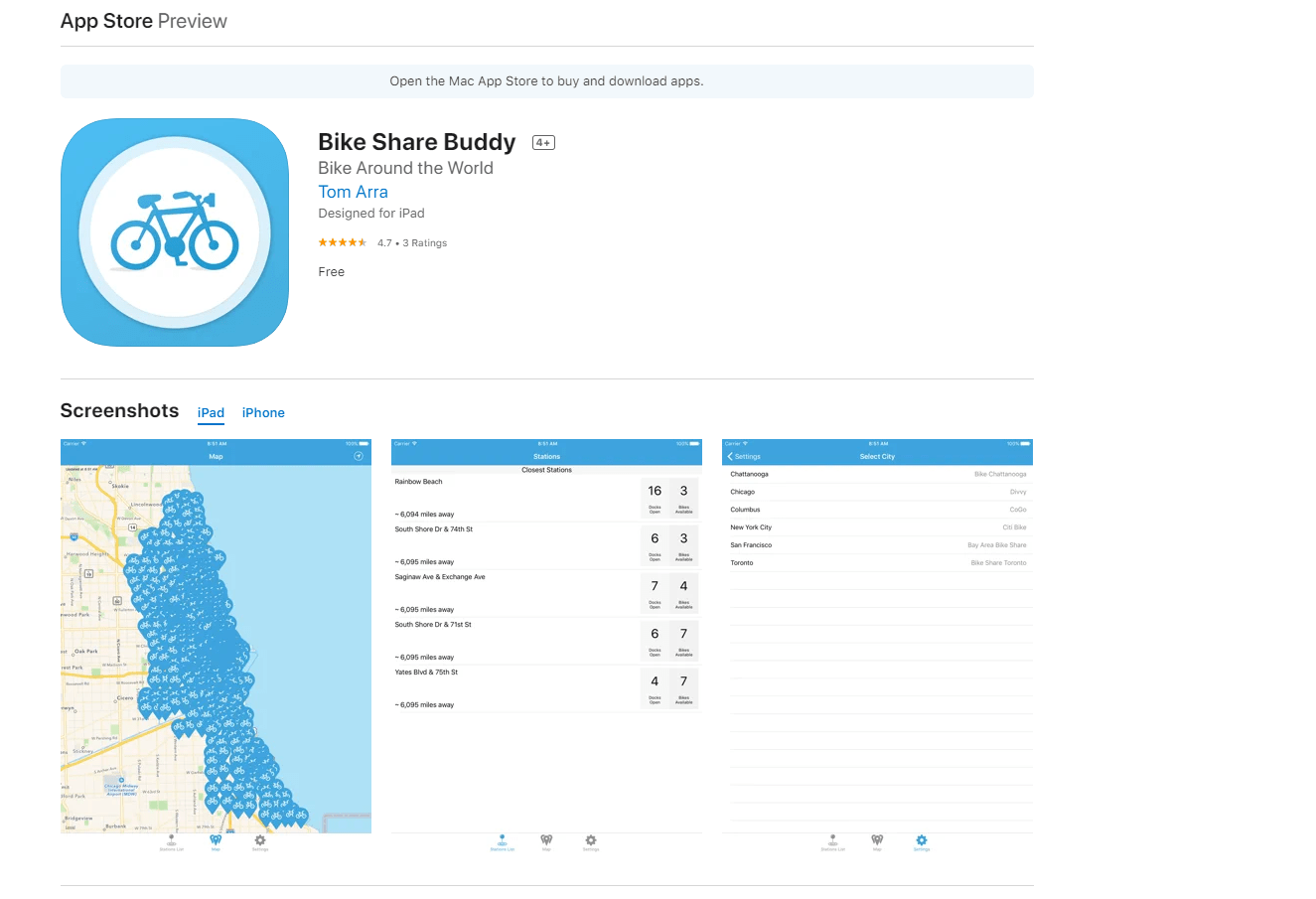Viewport: 1316px width, 899px height.
Task: Click the Stations List tab icon in the Map screenshot
Action: [x=172, y=841]
